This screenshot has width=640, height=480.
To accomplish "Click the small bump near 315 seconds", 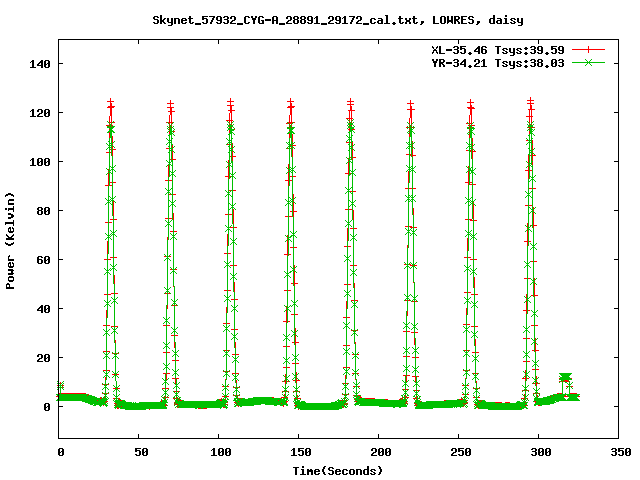I will (565, 377).
